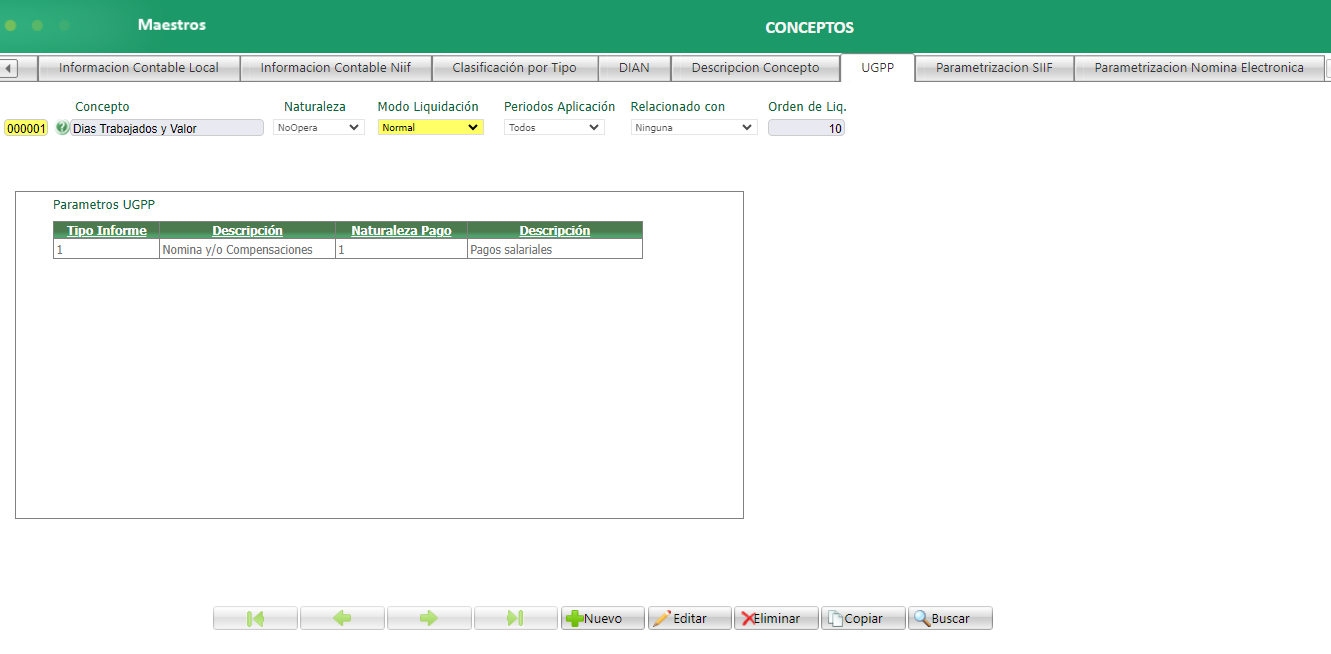Click the CONCEPTOS header title
Image resolution: width=1331 pixels, height=654 pixels.
click(810, 28)
